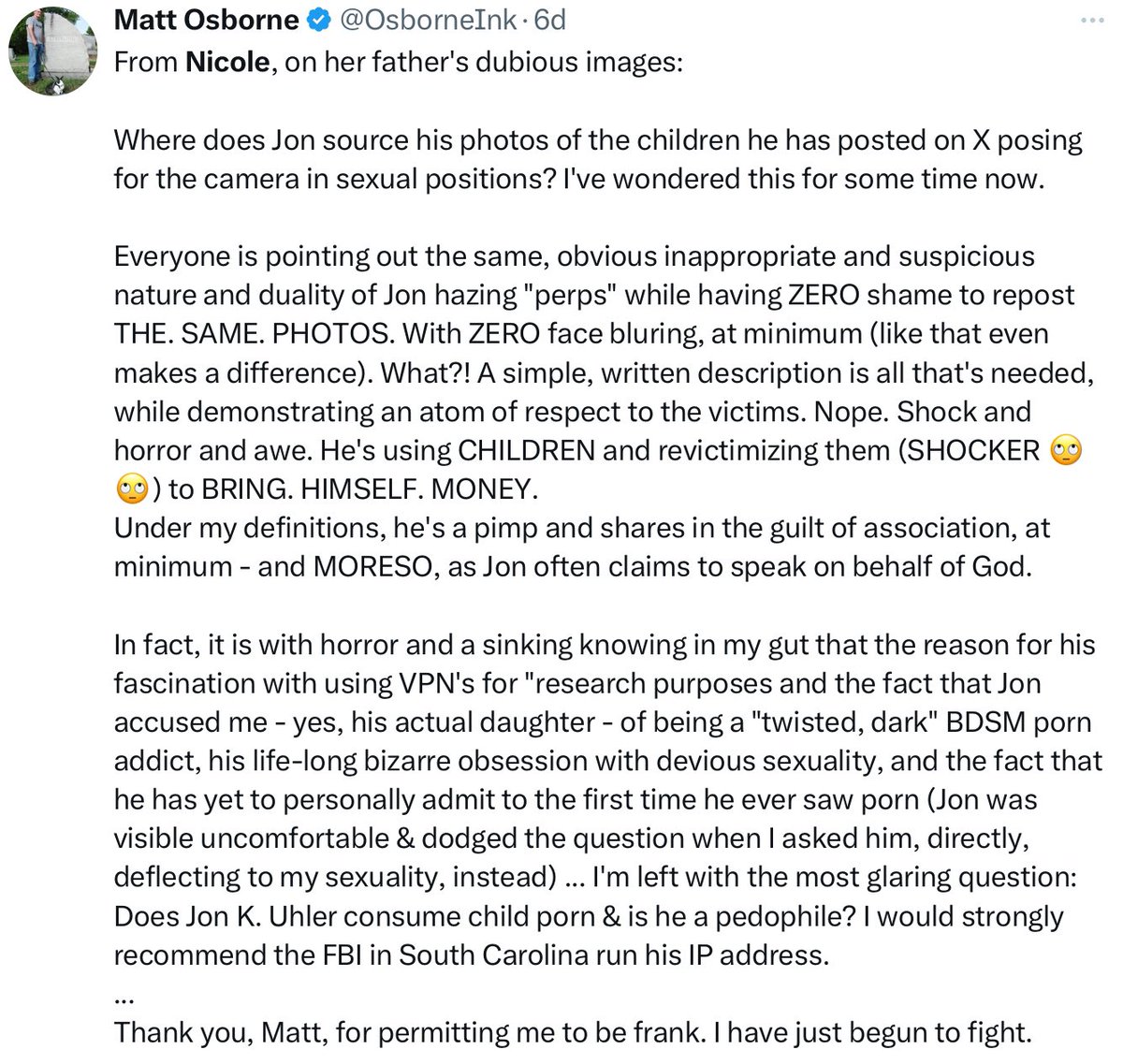Click the closing line "Thank you, Matt"
Viewport: 1123px width, 1064px height.
point(572,1033)
